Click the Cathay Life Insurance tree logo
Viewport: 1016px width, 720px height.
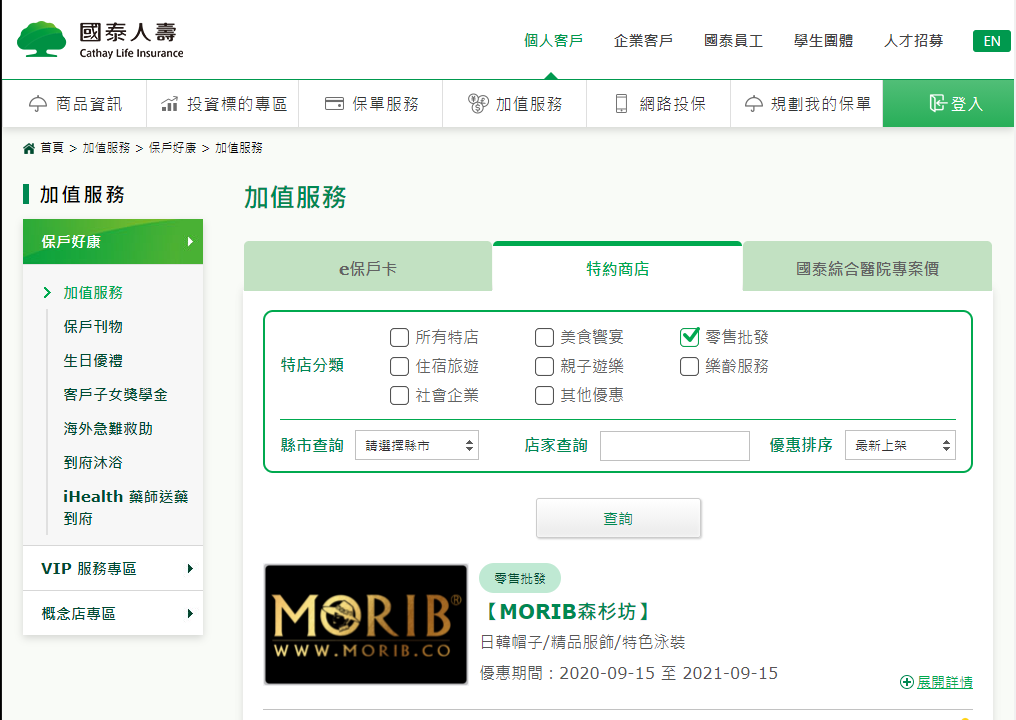[41, 40]
